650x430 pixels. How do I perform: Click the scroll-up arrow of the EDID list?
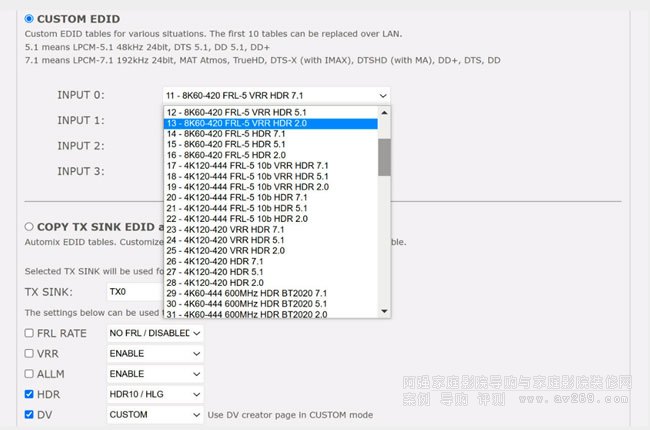384,112
